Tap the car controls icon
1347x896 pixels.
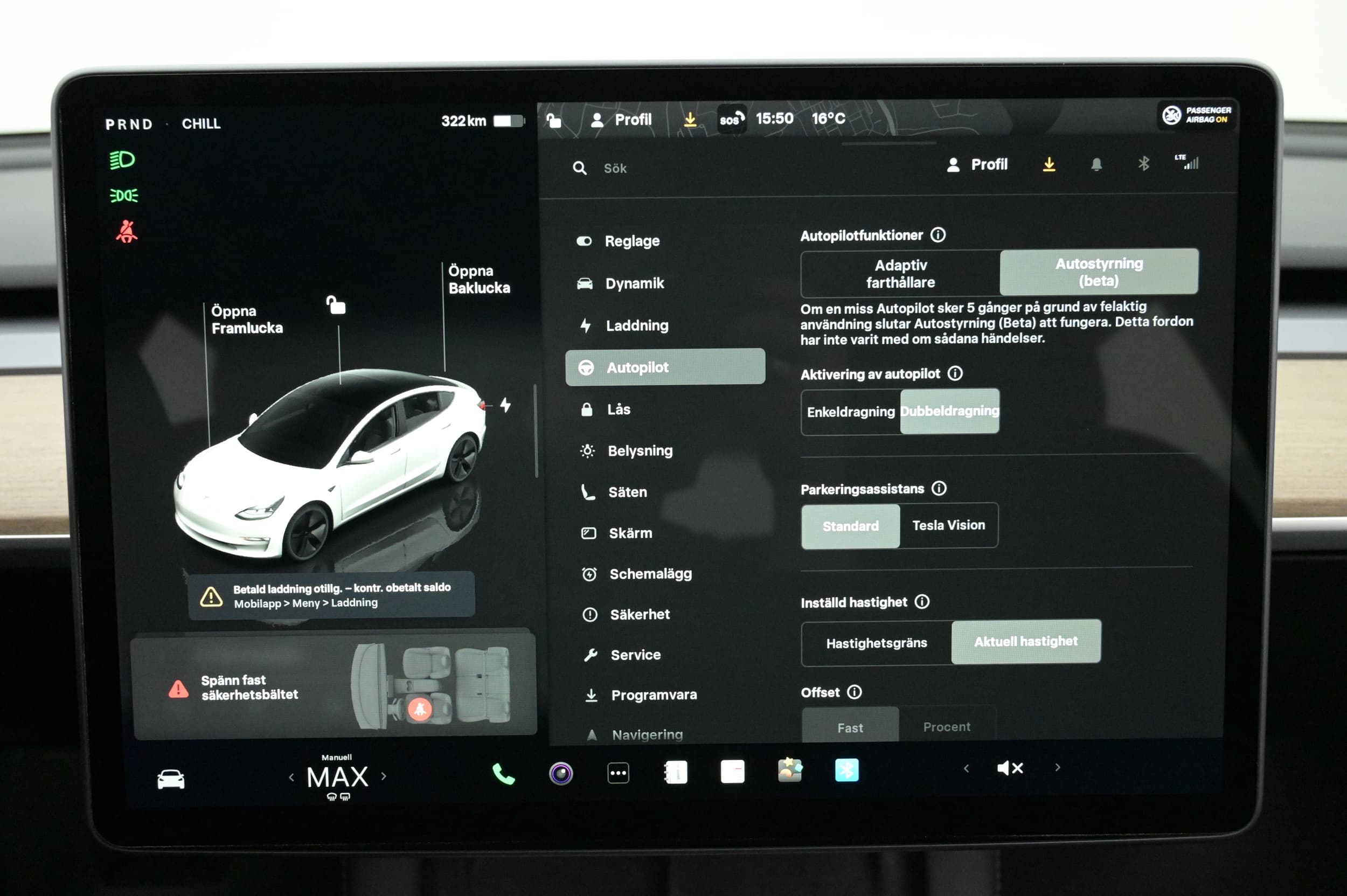171,780
